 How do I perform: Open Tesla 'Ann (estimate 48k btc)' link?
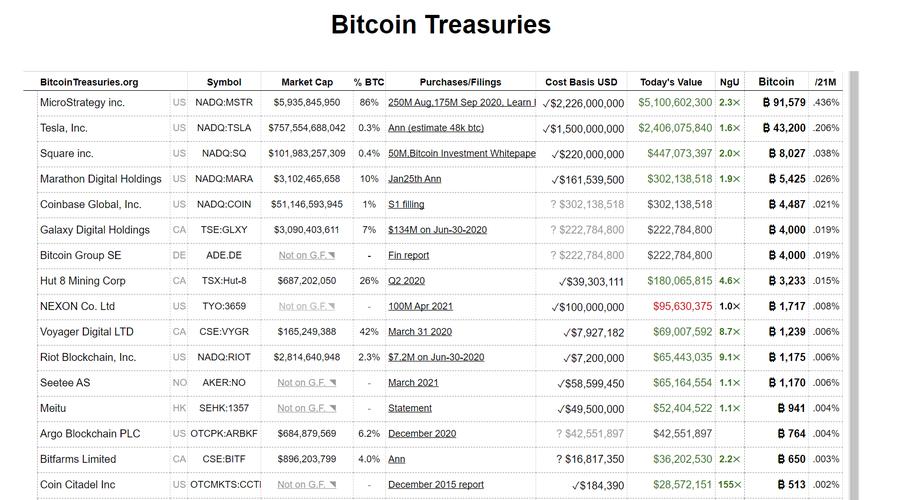tap(436, 128)
